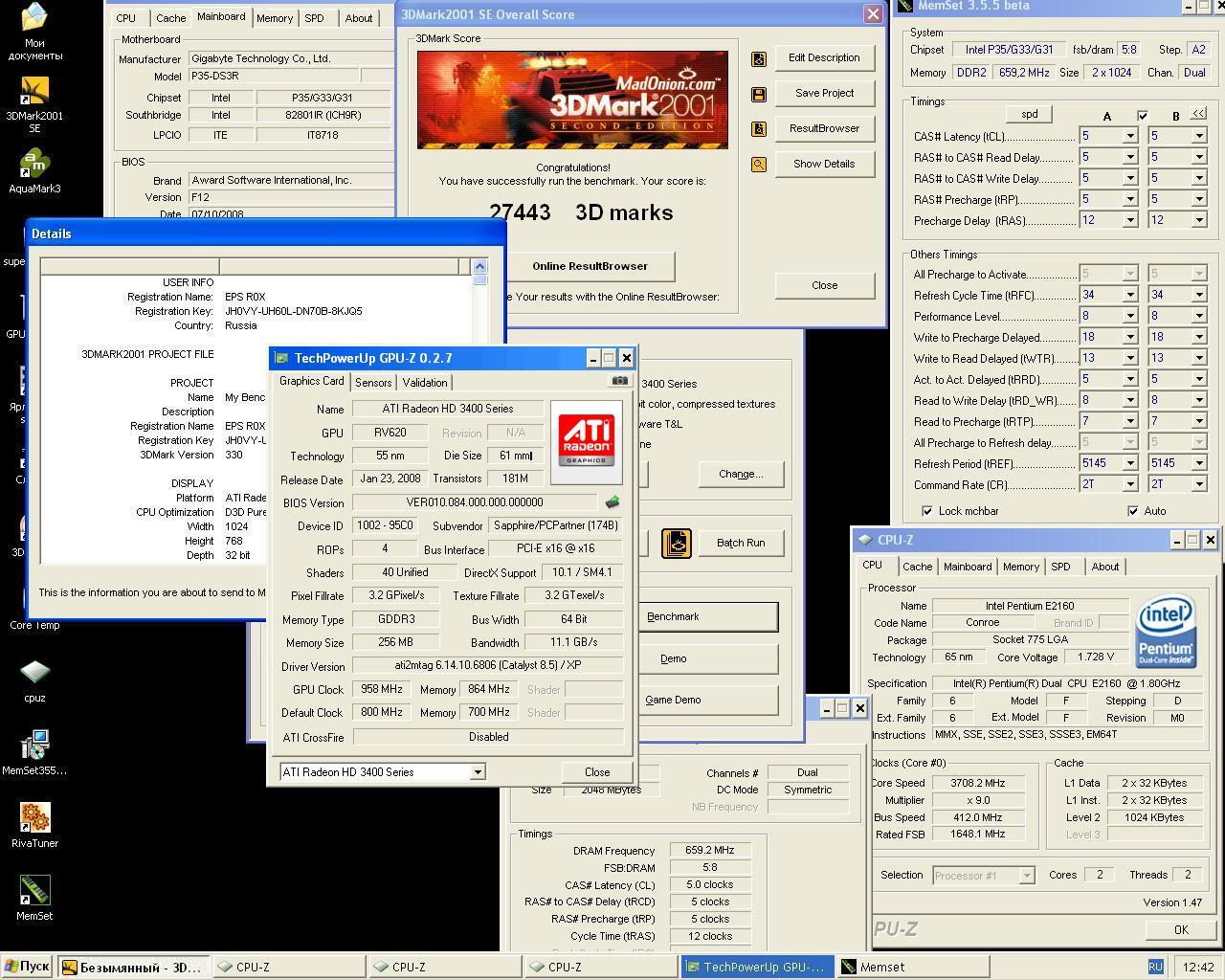Open About tab in background CPU-Z window
The height and width of the screenshot is (980, 1225).
coord(359,18)
